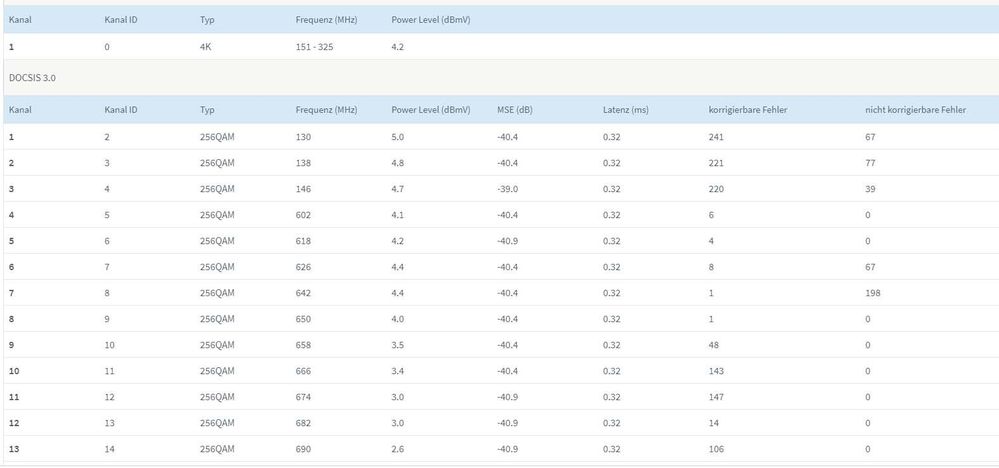Image resolution: width=999 pixels, height=468 pixels.
Task: Click correctable errors value 220
Action: [x=716, y=189]
